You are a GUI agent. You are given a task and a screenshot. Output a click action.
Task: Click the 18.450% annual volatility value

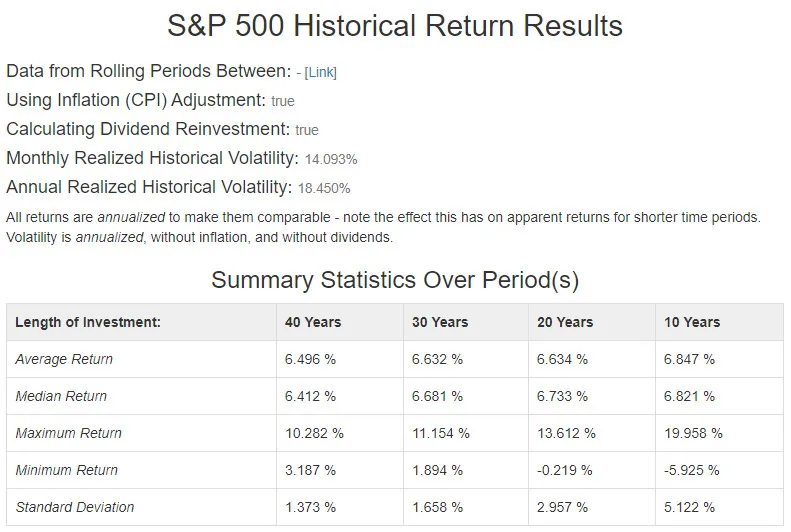[x=324, y=188]
